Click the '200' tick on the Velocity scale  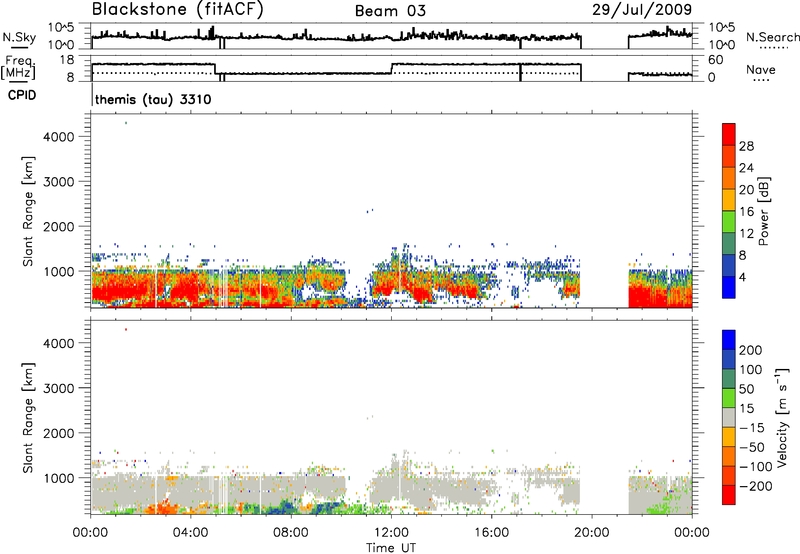pos(751,350)
